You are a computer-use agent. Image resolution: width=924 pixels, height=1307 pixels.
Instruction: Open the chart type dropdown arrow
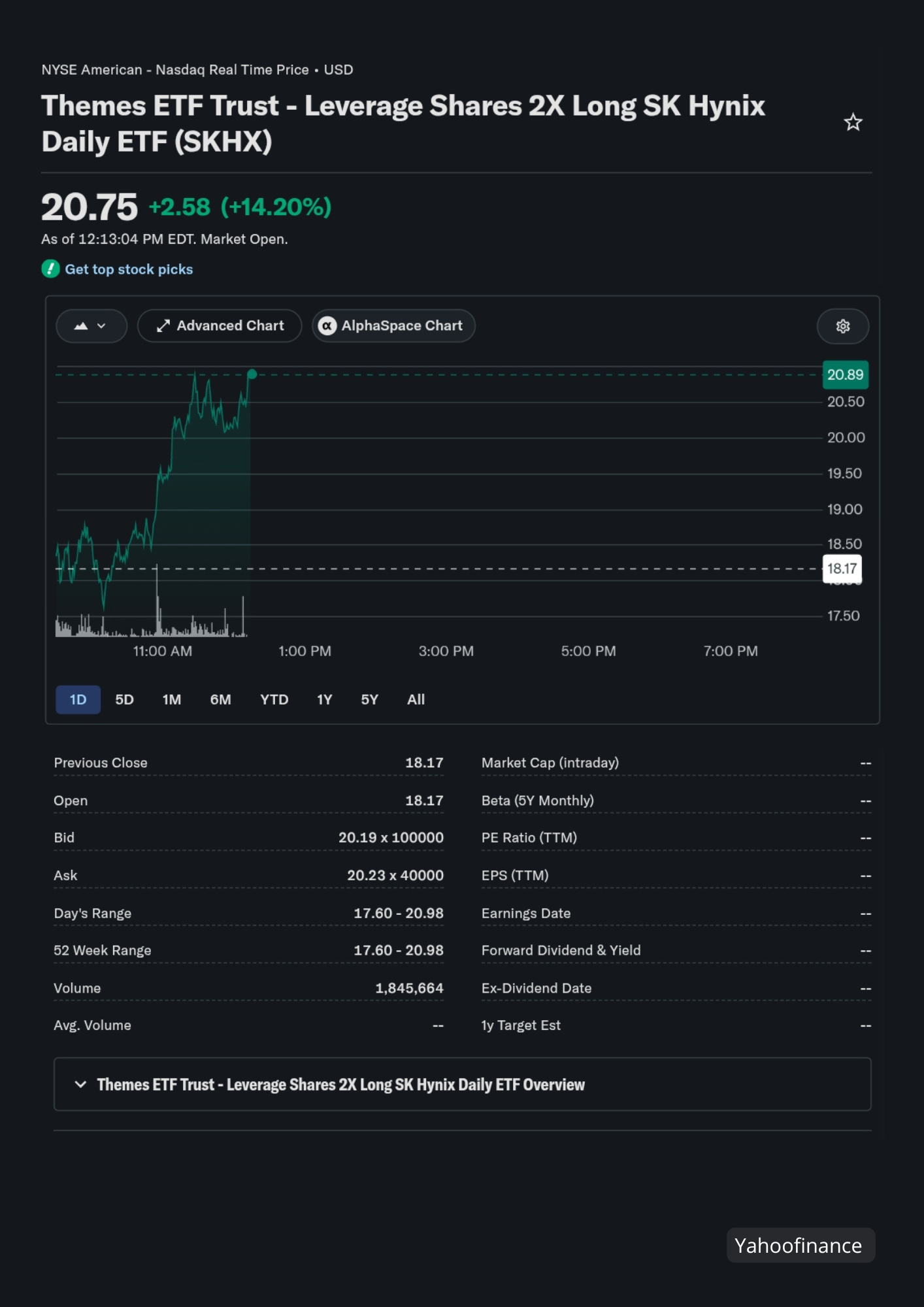click(x=101, y=325)
